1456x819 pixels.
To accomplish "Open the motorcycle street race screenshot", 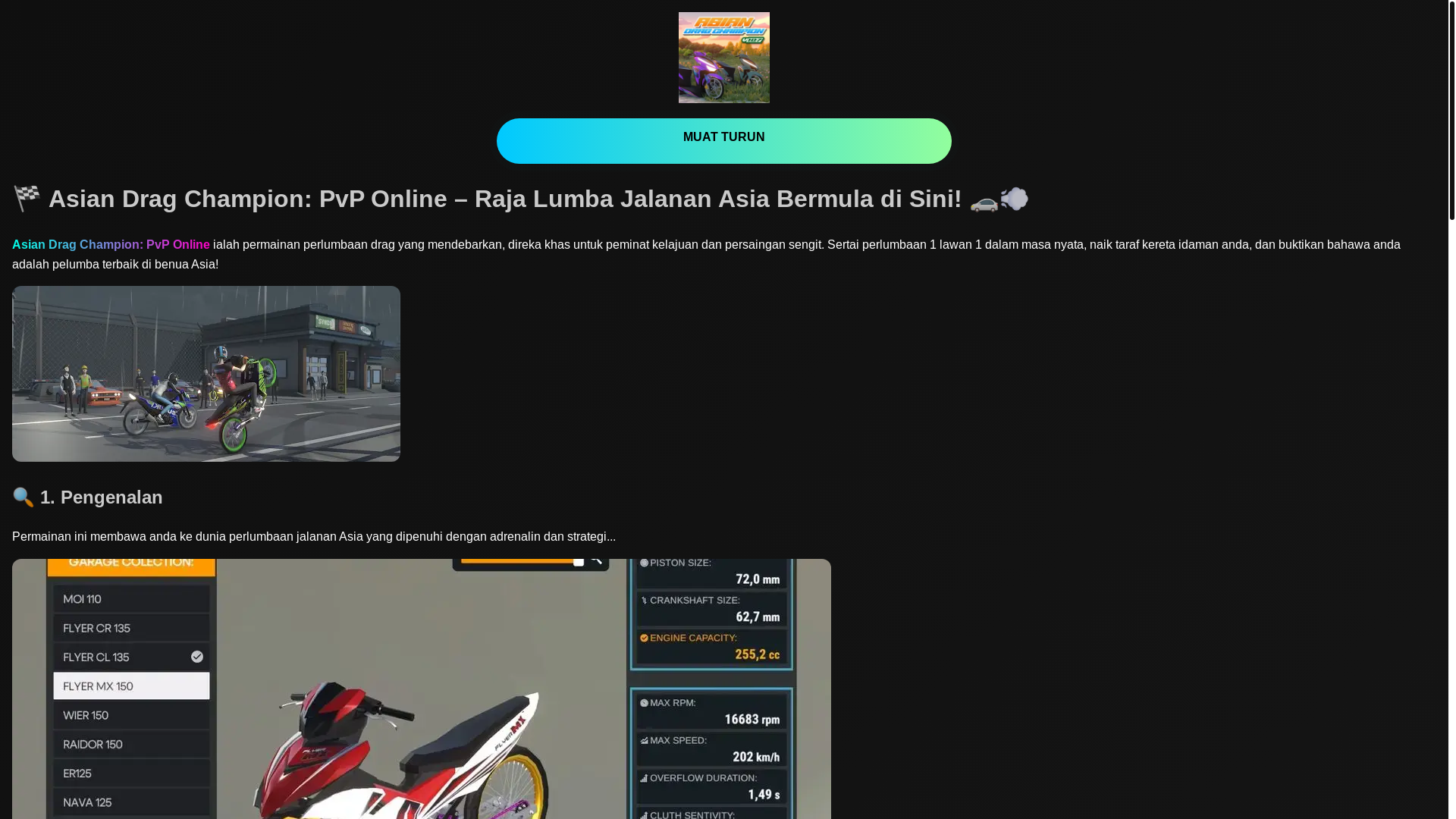I will [206, 374].
